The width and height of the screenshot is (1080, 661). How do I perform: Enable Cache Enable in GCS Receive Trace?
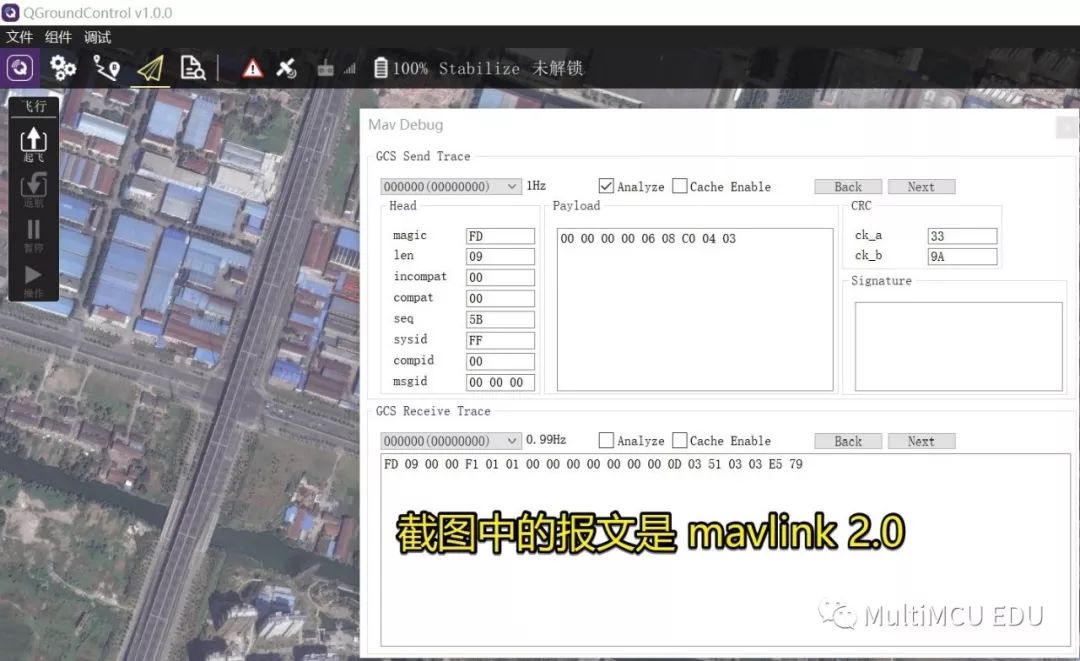(680, 440)
